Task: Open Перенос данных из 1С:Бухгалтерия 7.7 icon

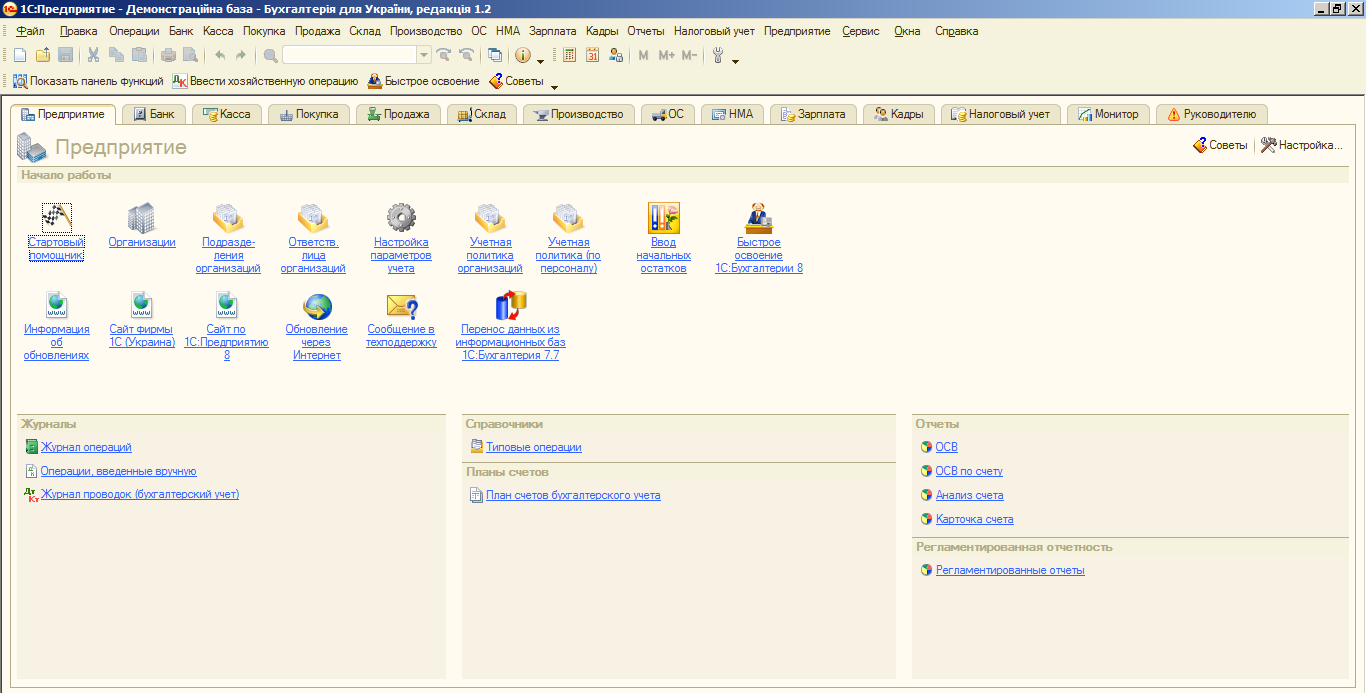Action: 510,306
